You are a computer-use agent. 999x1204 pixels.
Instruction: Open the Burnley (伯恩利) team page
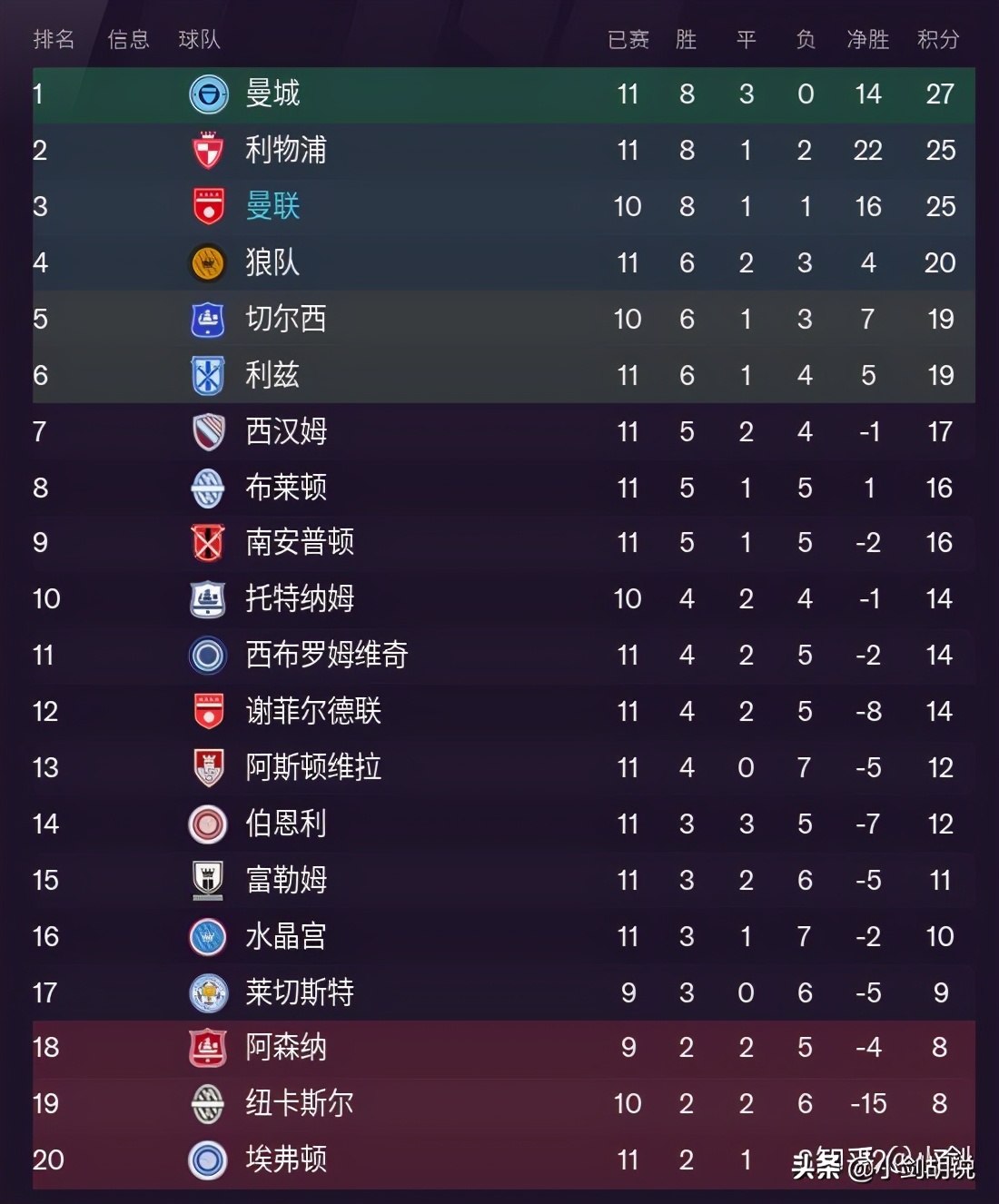click(286, 824)
